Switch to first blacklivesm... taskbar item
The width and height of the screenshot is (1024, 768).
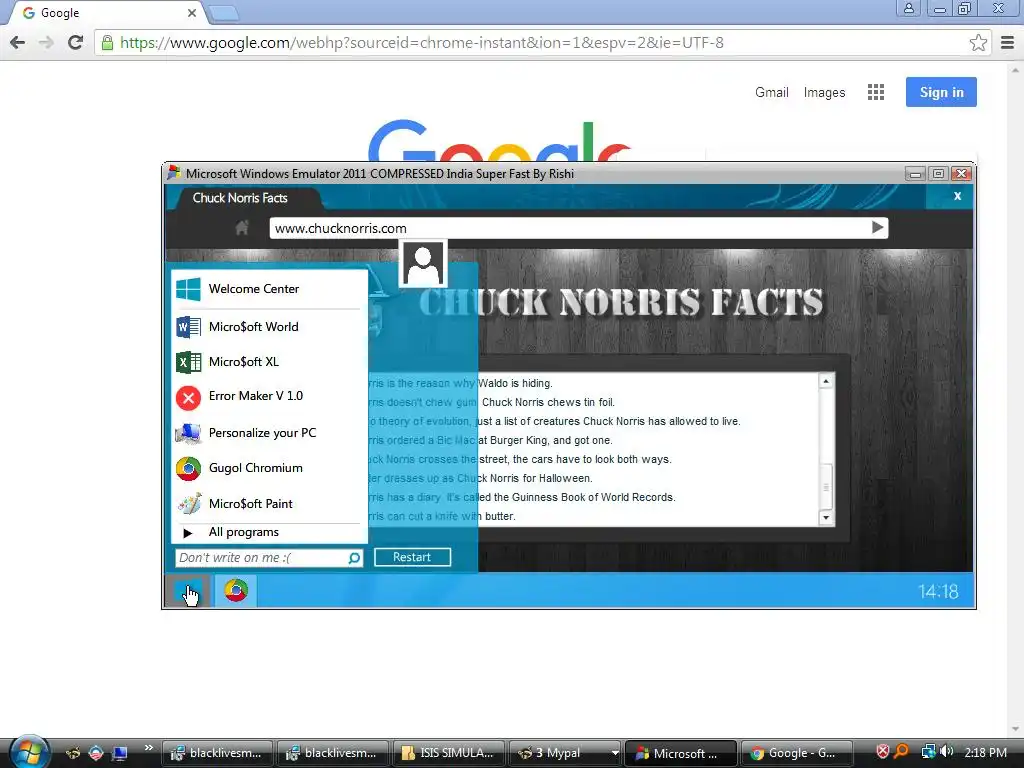point(218,753)
